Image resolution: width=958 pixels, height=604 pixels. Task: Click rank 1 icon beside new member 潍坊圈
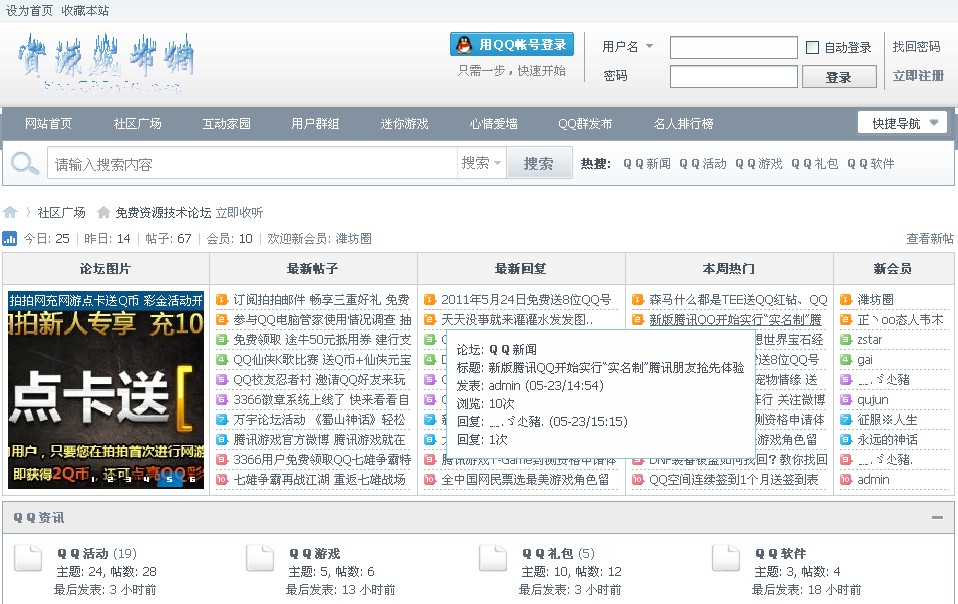click(x=846, y=300)
